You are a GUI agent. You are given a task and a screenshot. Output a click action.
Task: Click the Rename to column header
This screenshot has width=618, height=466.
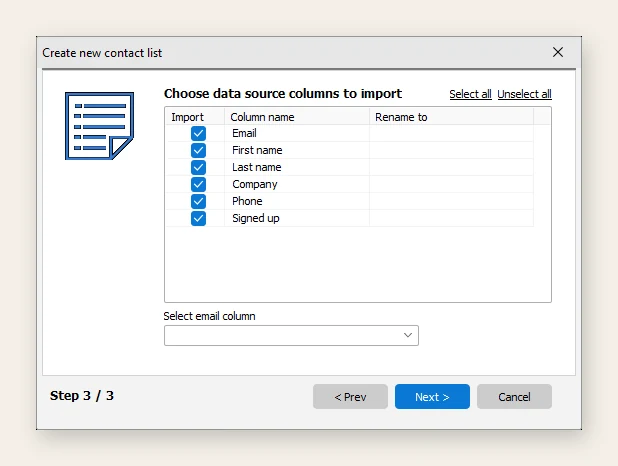[x=451, y=117]
